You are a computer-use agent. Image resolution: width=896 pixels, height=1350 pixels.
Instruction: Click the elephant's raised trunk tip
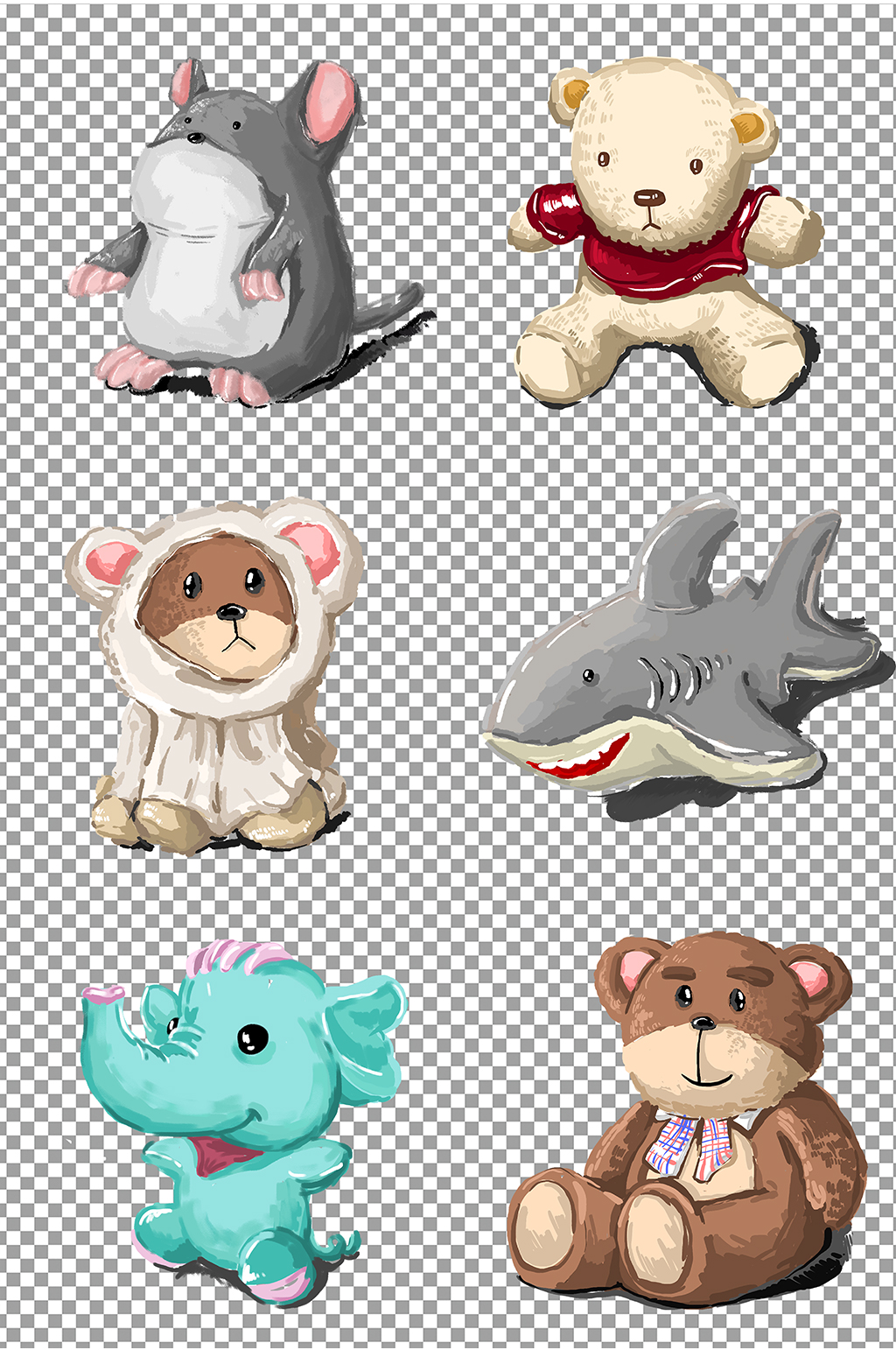103,994
